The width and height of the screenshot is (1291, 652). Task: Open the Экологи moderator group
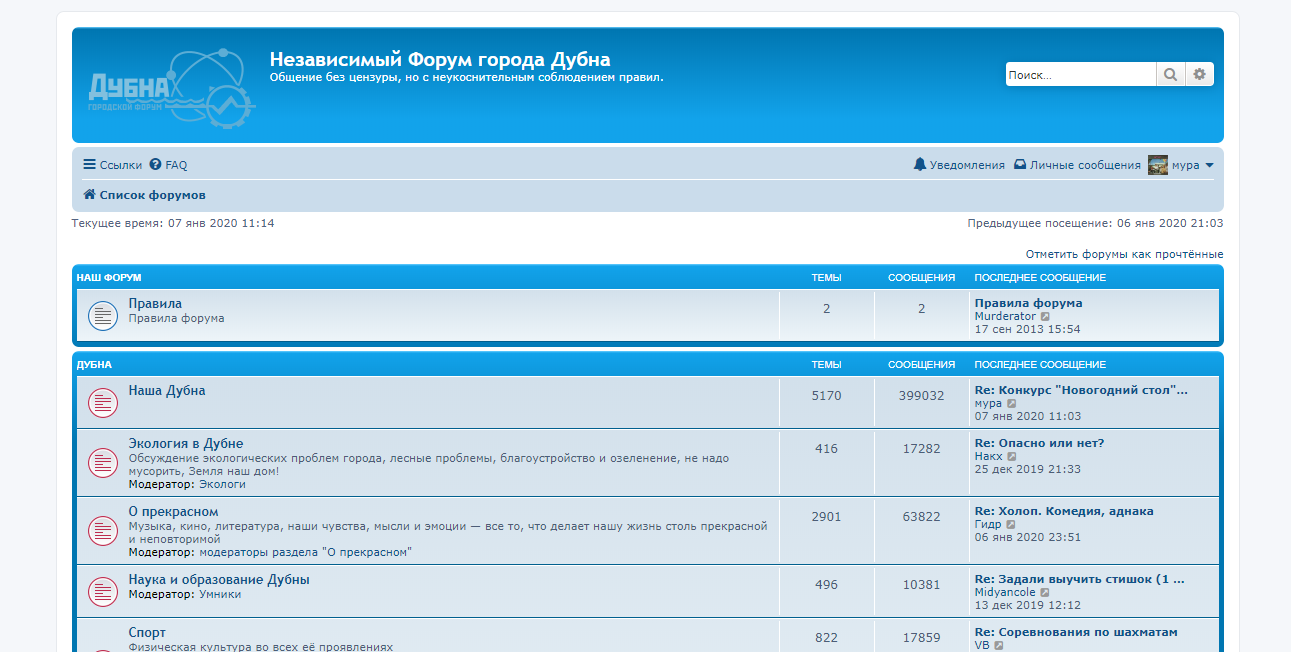pyautogui.click(x=222, y=484)
